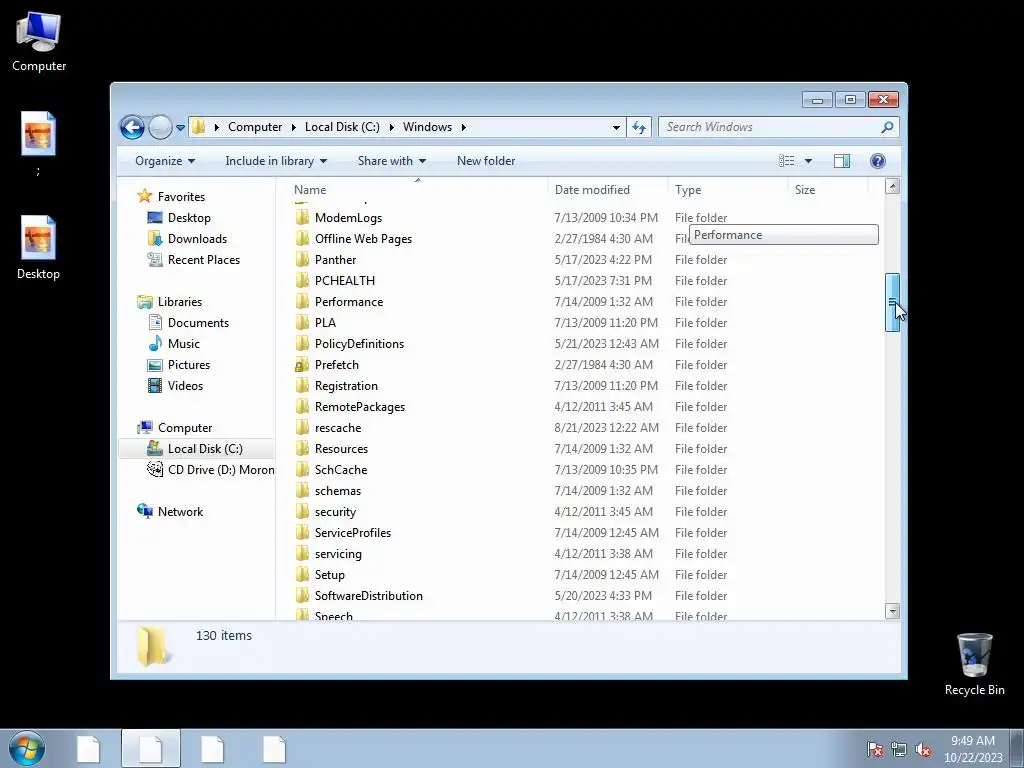The image size is (1024, 768).
Task: Select the Performance folder
Action: coord(349,302)
